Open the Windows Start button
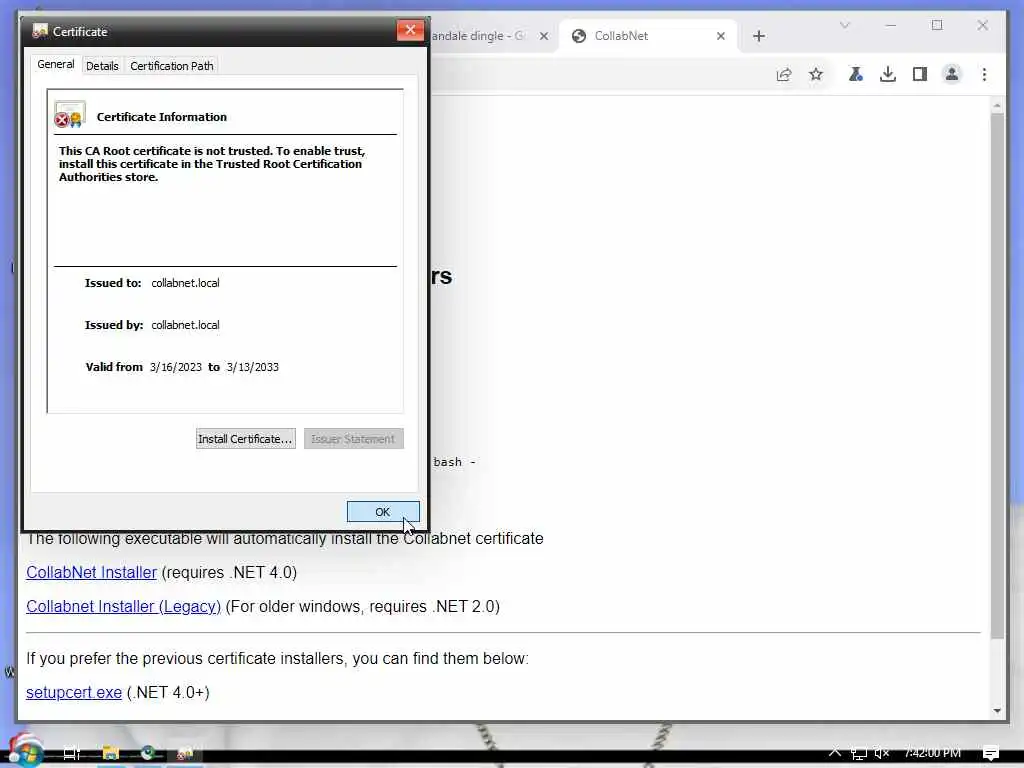The image size is (1024, 768). (x=26, y=751)
